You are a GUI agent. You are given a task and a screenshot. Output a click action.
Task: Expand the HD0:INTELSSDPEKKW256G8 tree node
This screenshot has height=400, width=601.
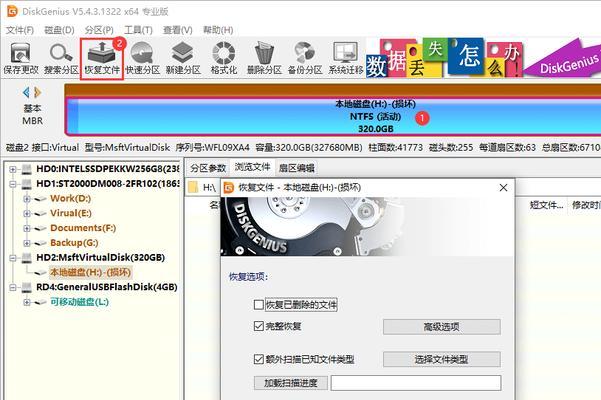coord(13,169)
